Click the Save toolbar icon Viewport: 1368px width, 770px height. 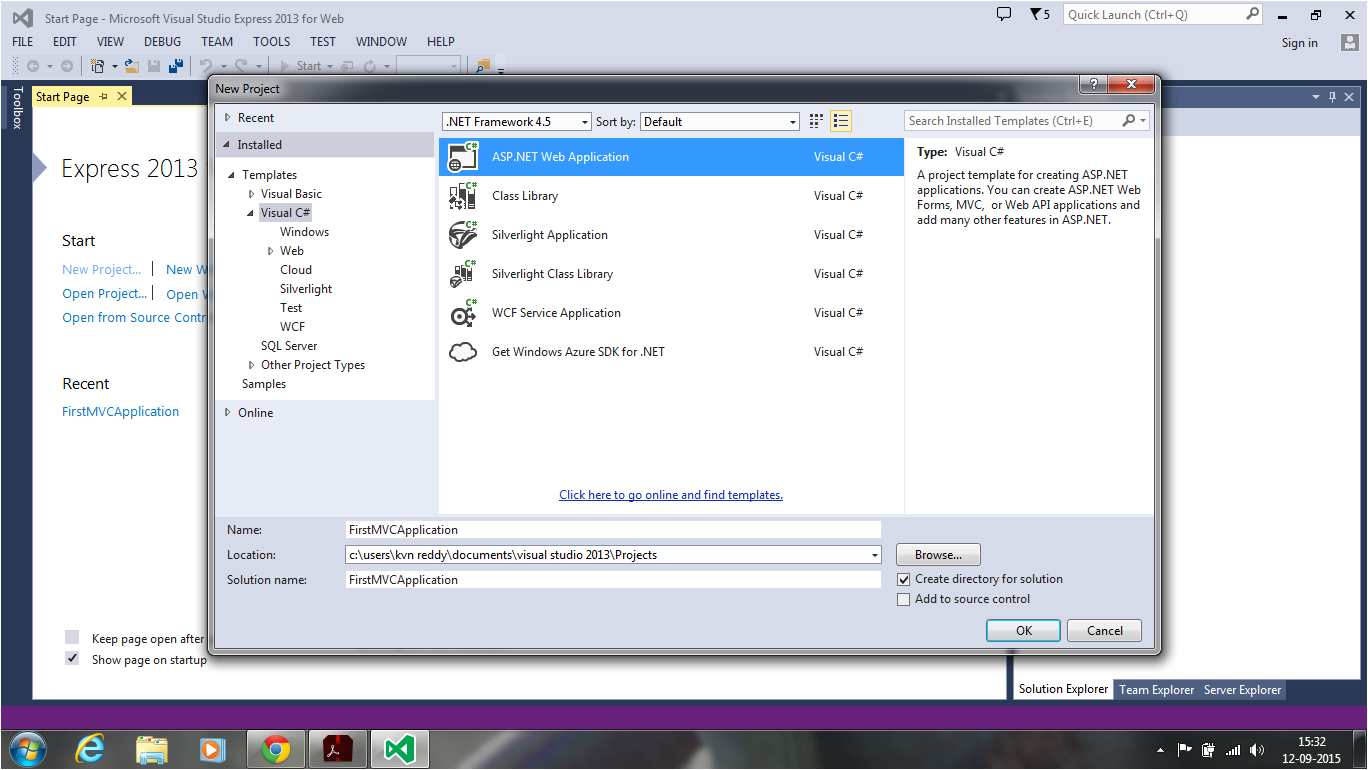[x=152, y=65]
